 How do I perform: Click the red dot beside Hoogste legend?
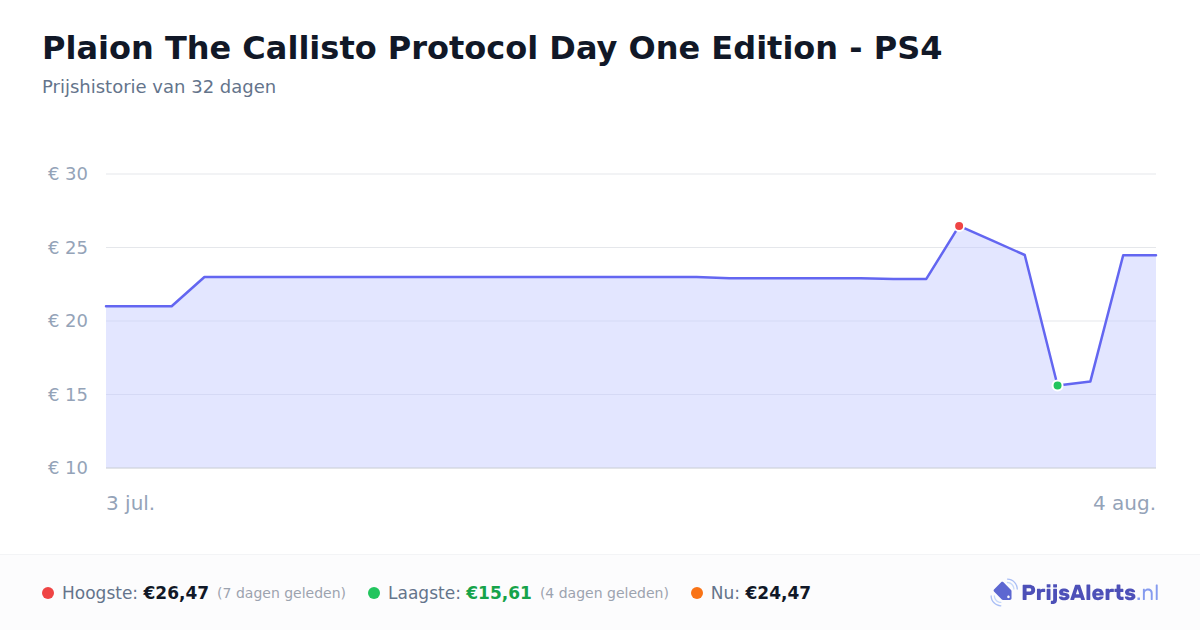click(x=48, y=593)
